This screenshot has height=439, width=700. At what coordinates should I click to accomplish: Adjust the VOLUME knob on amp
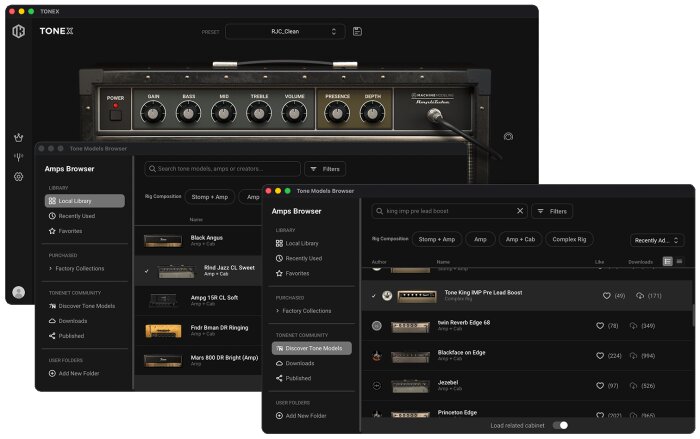pos(294,113)
